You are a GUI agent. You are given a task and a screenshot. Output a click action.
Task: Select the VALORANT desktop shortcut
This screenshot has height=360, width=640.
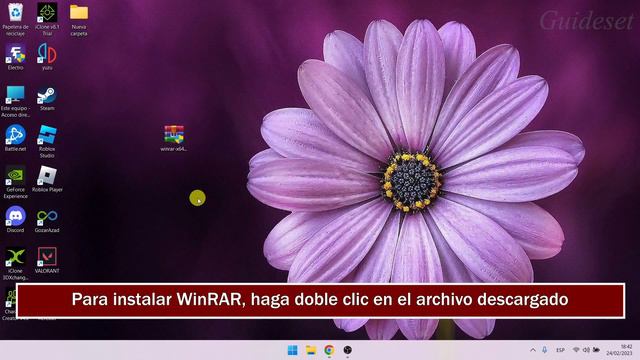[x=47, y=260]
